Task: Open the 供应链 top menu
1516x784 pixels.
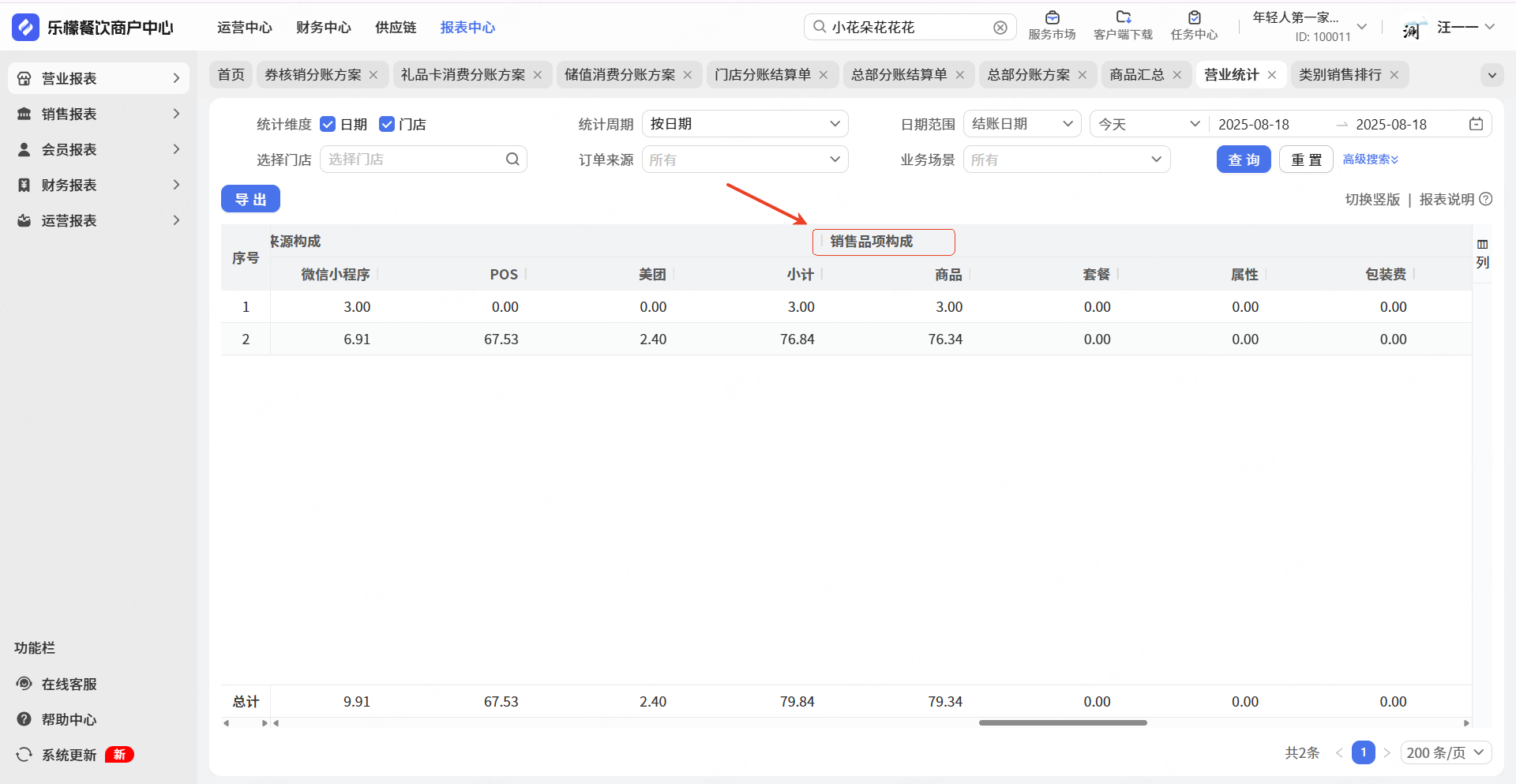Action: [396, 28]
